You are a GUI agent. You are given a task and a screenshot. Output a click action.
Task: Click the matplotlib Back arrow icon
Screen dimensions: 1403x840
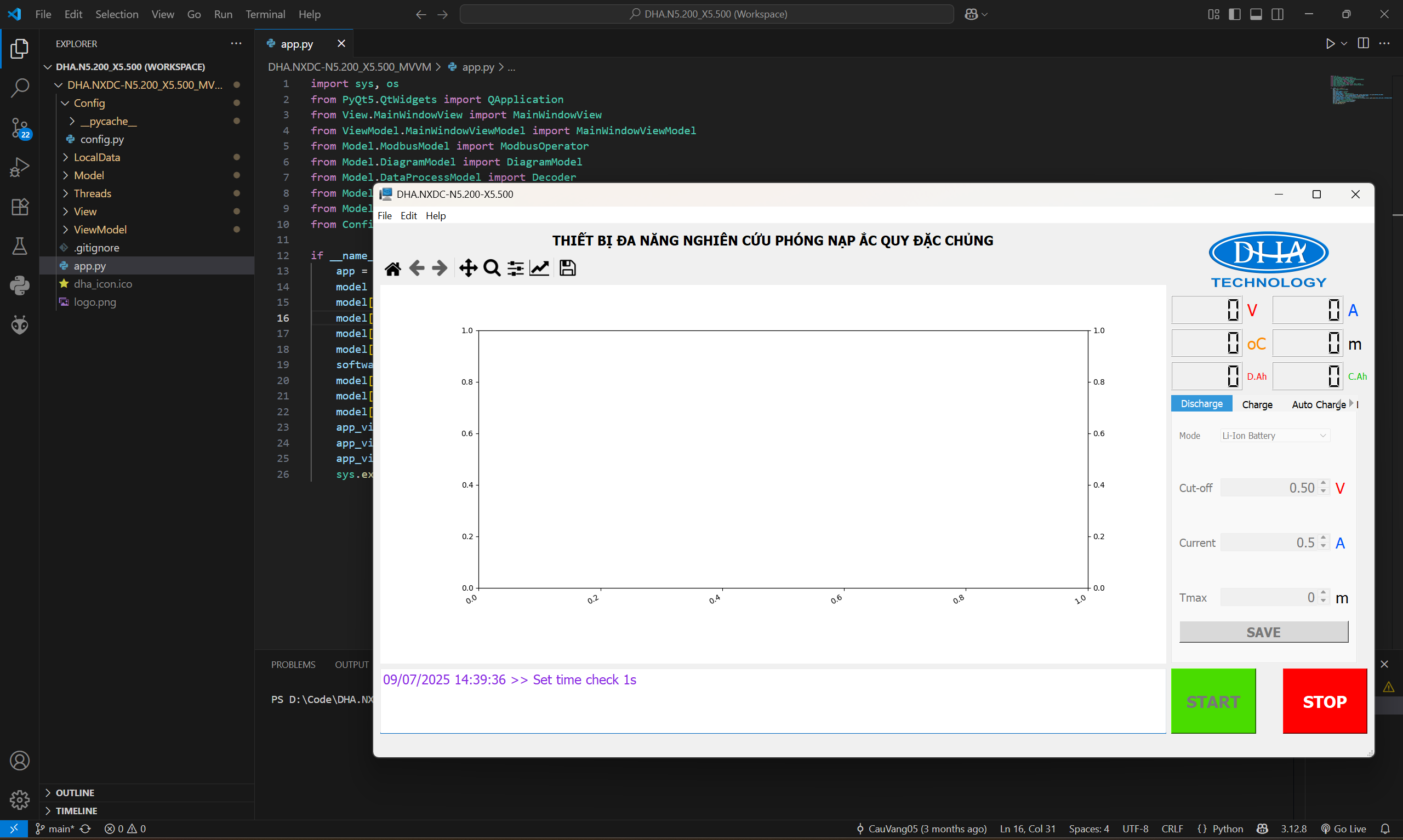click(x=417, y=268)
